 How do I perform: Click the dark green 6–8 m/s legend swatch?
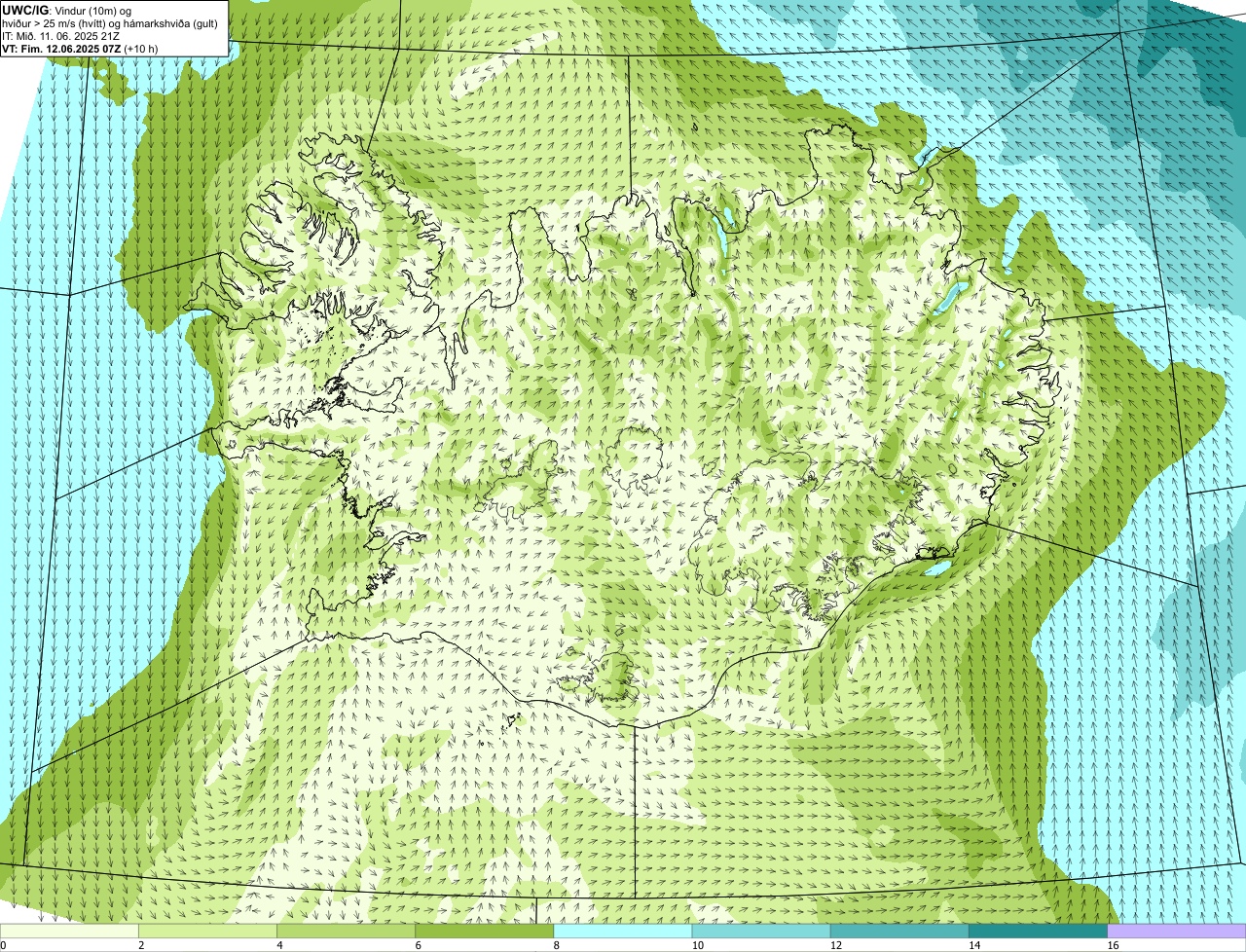click(x=485, y=931)
